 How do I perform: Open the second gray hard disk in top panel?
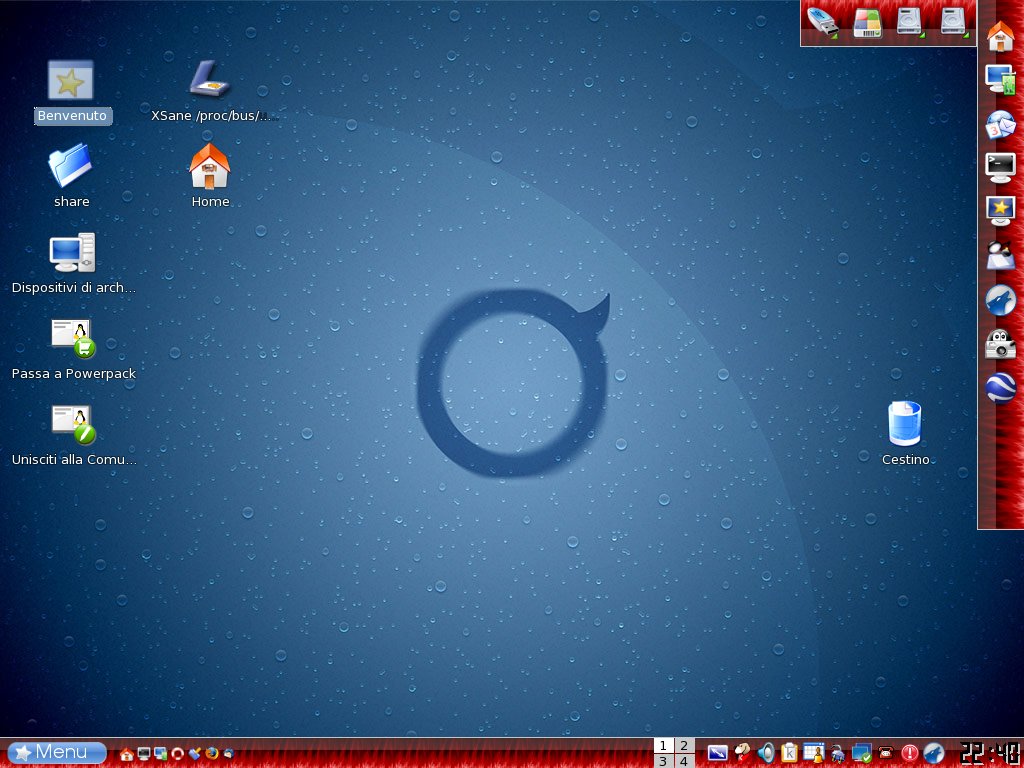tap(953, 22)
